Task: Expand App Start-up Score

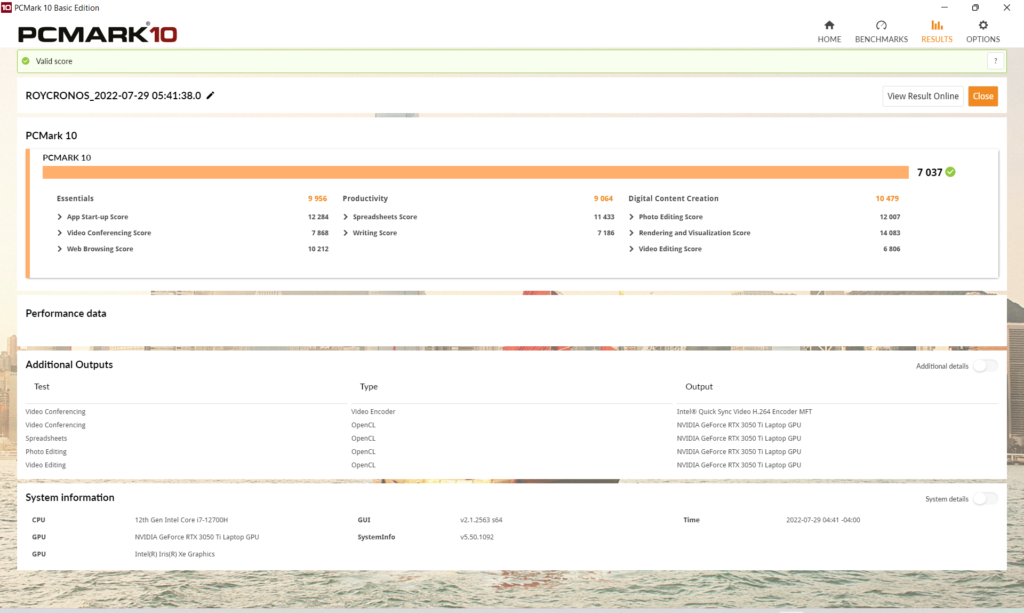Action: (59, 217)
